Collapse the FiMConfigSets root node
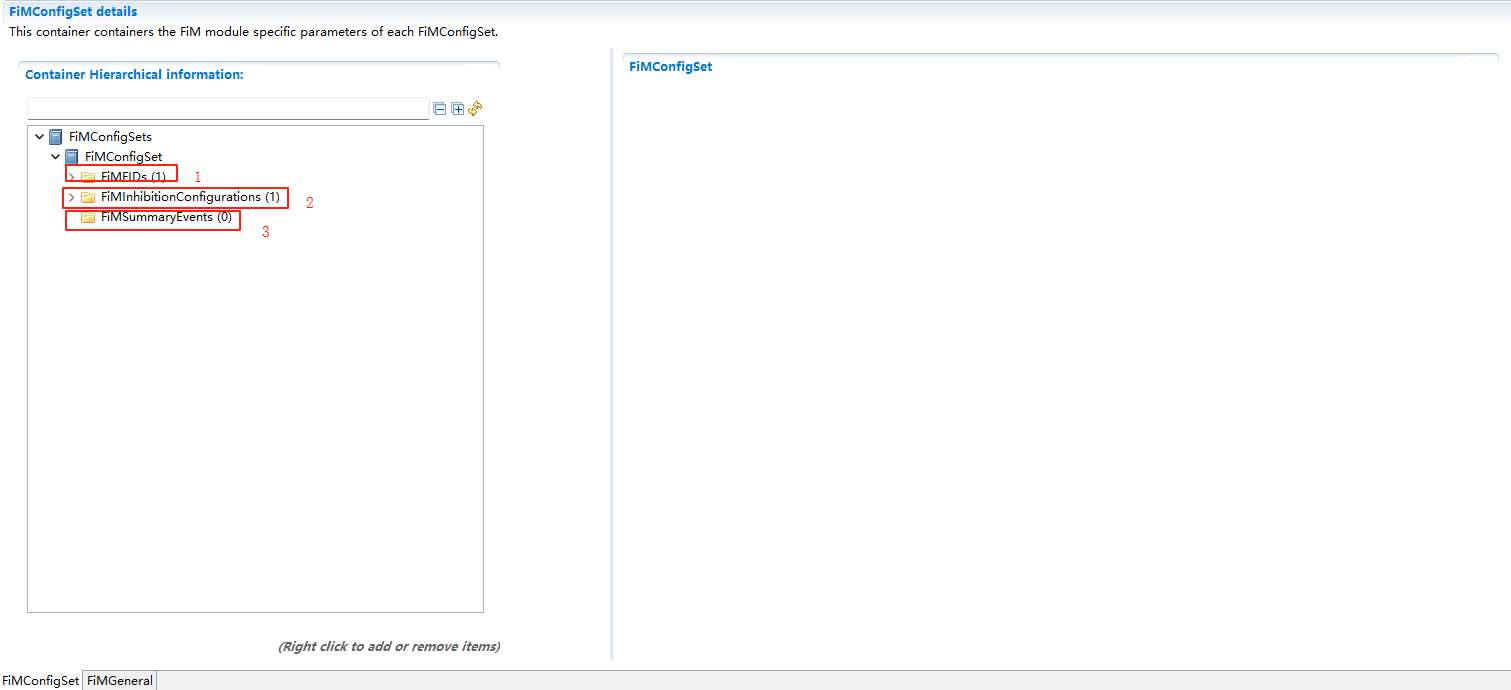Screen dimensions: 1511x690 pos(40,137)
